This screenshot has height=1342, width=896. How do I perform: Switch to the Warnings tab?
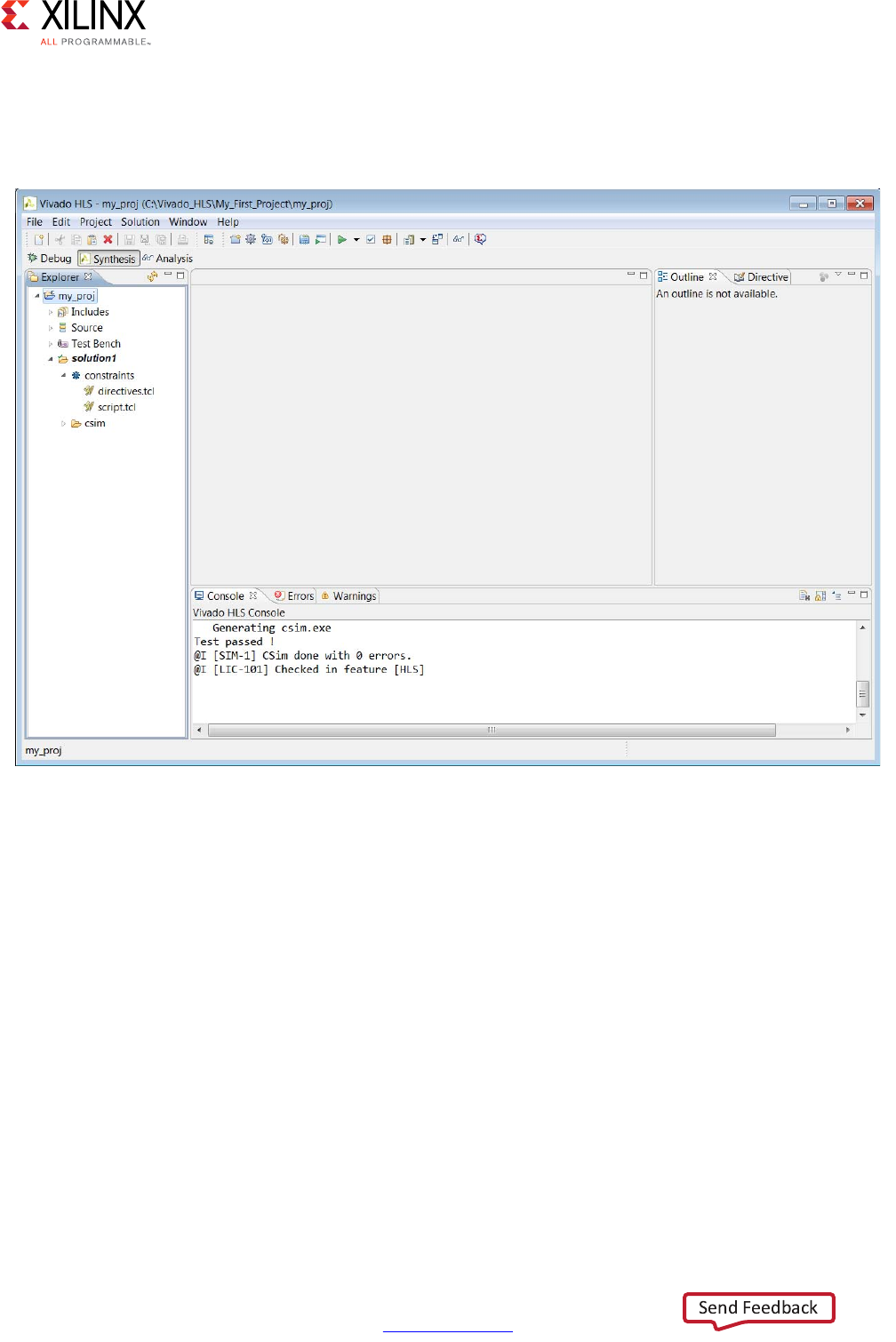tap(348, 596)
